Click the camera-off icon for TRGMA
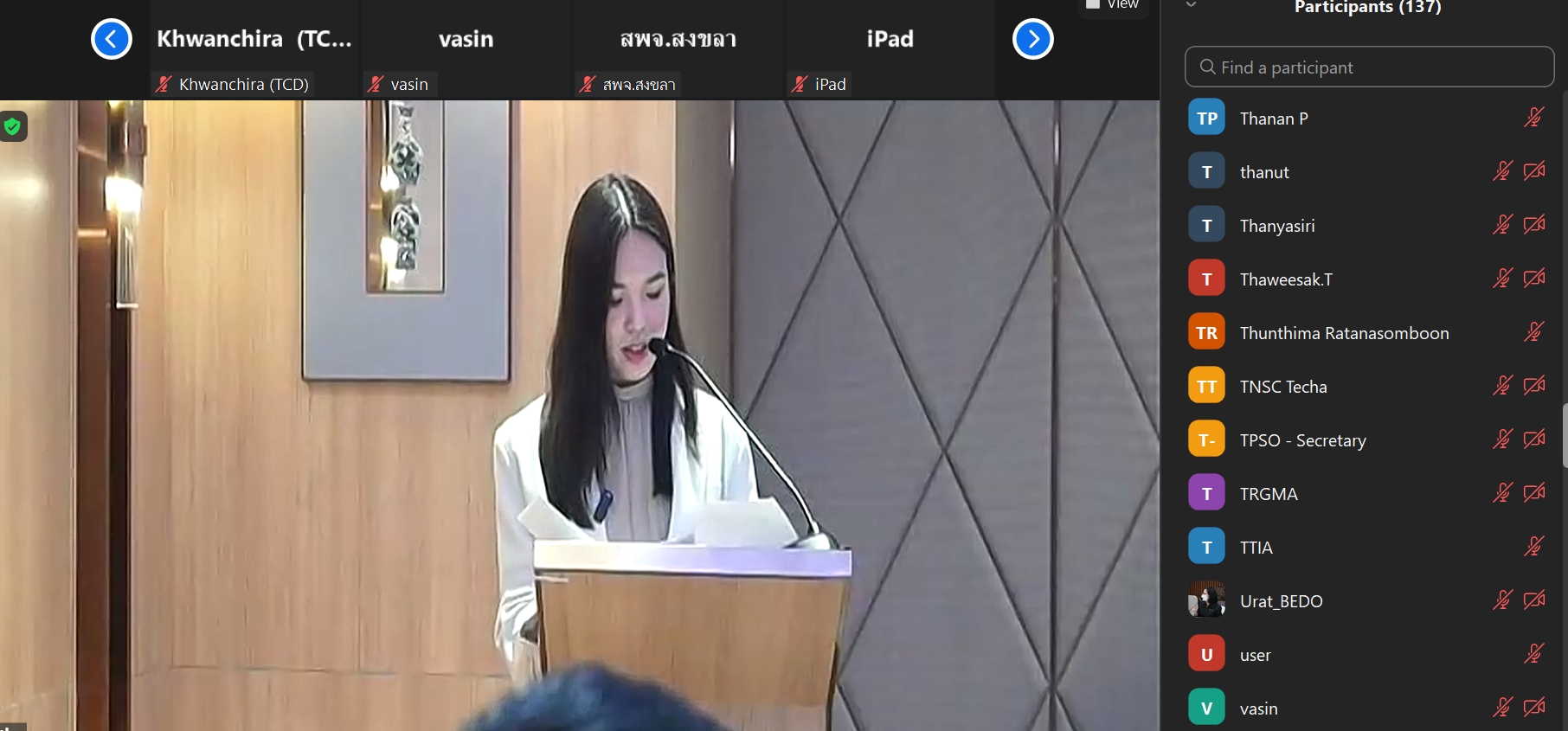Screen dimensions: 1568x731 [x=1533, y=493]
